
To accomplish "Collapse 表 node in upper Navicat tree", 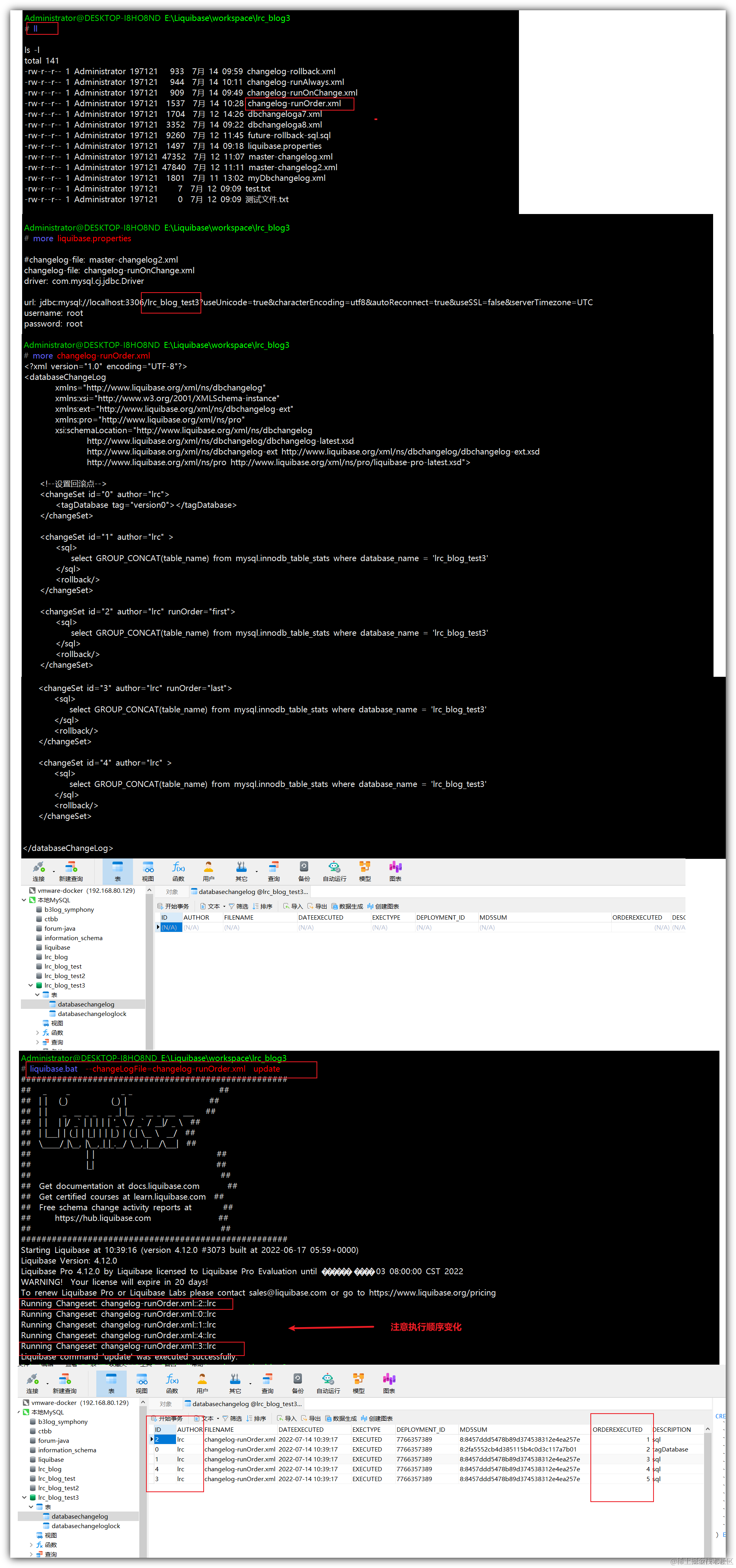I will coord(38,995).
